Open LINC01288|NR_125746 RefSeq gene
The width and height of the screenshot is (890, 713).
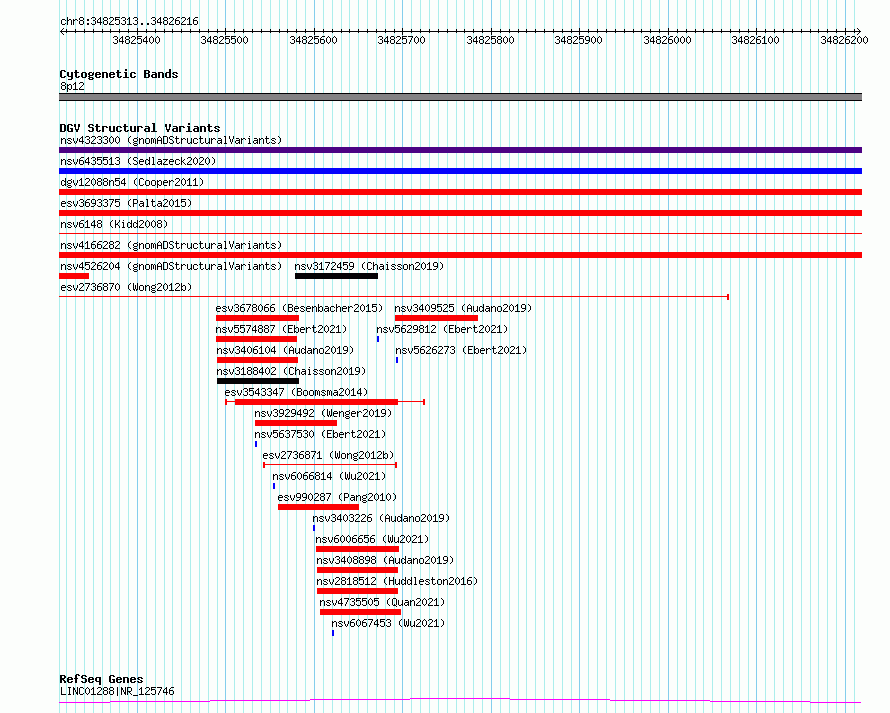click(117, 691)
